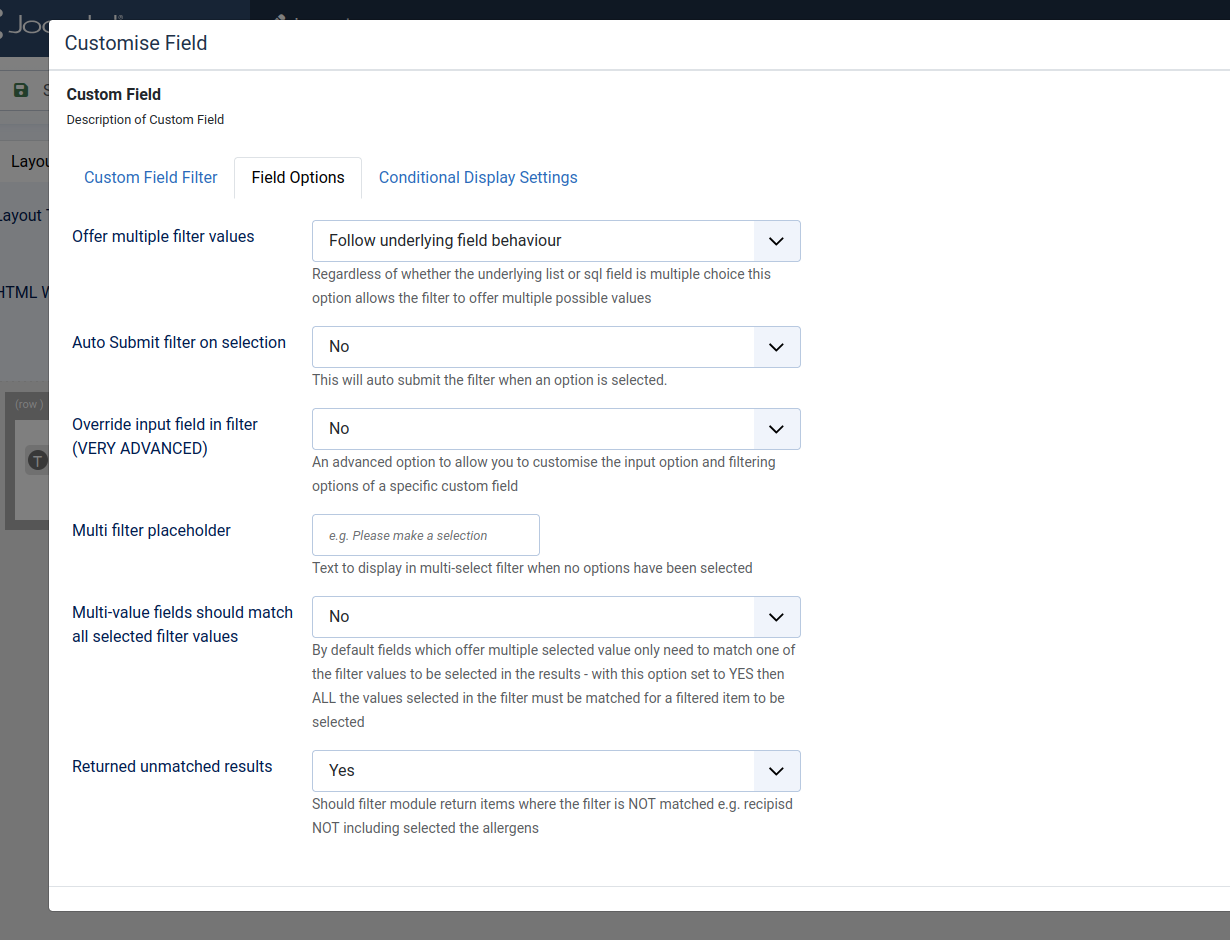Screen dimensions: 1230x940
Task: Click the auto submit help text
Action: coord(489,380)
